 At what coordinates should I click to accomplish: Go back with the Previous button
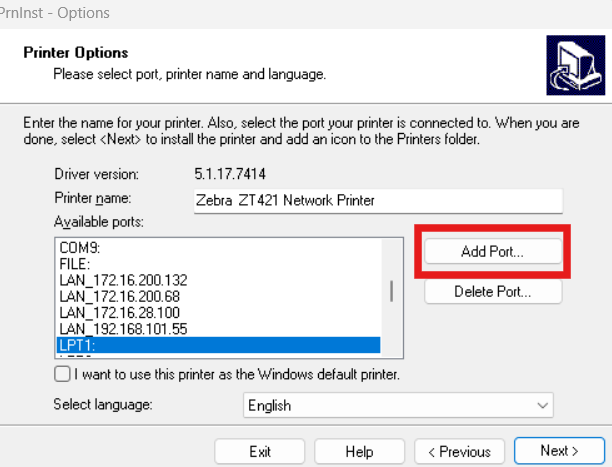pyautogui.click(x=459, y=451)
